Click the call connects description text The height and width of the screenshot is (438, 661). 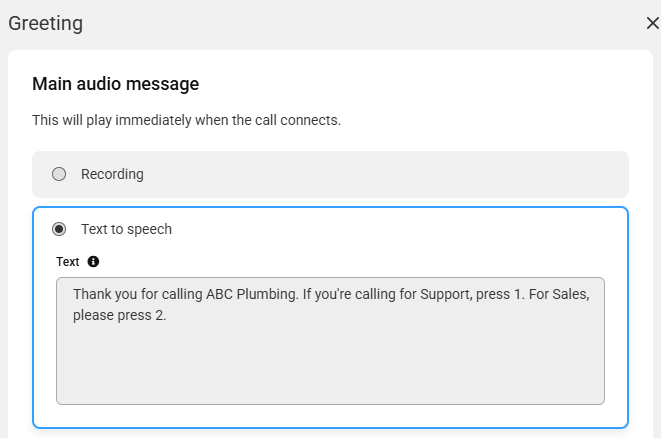pyautogui.click(x=186, y=121)
